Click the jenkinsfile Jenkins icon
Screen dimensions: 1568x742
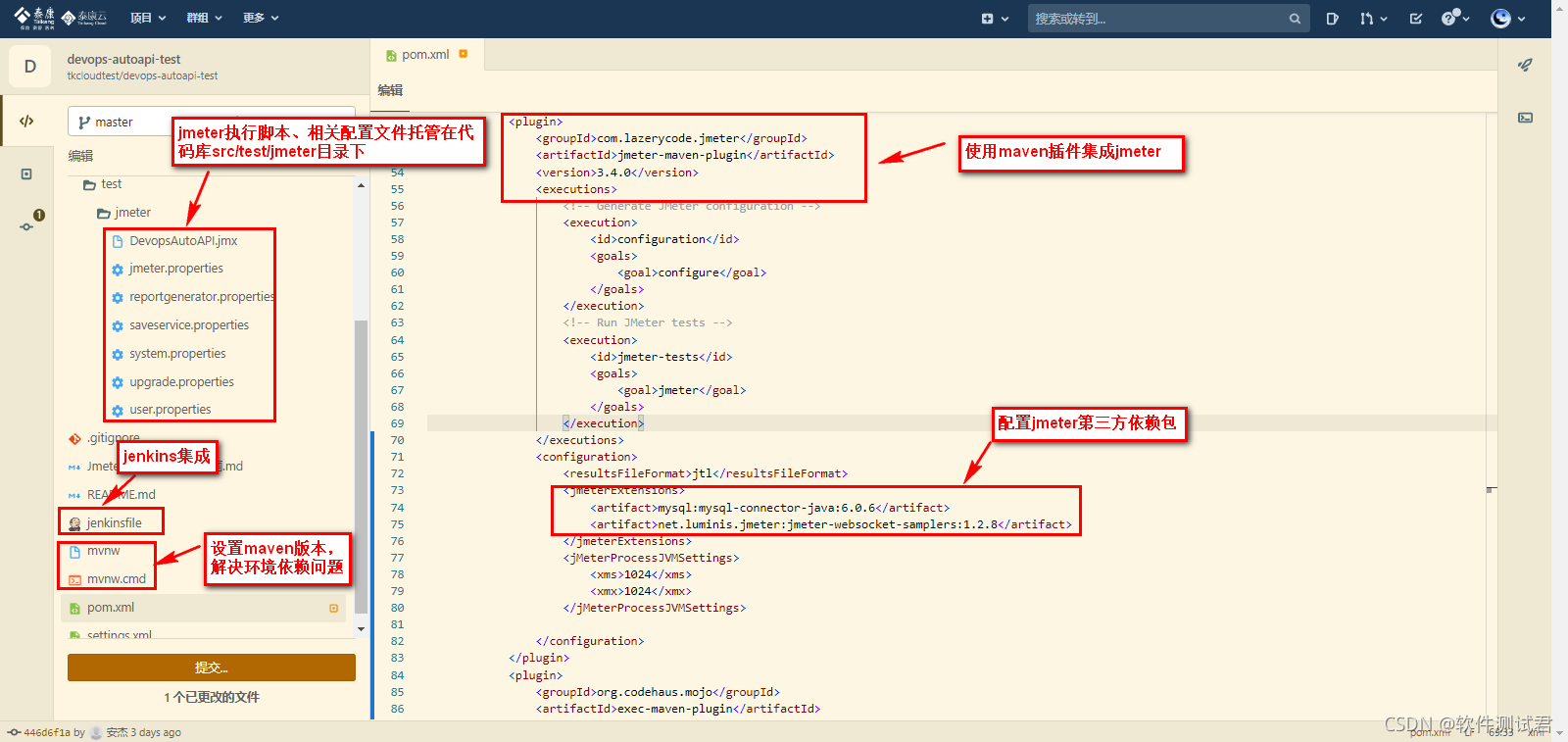pyautogui.click(x=74, y=523)
